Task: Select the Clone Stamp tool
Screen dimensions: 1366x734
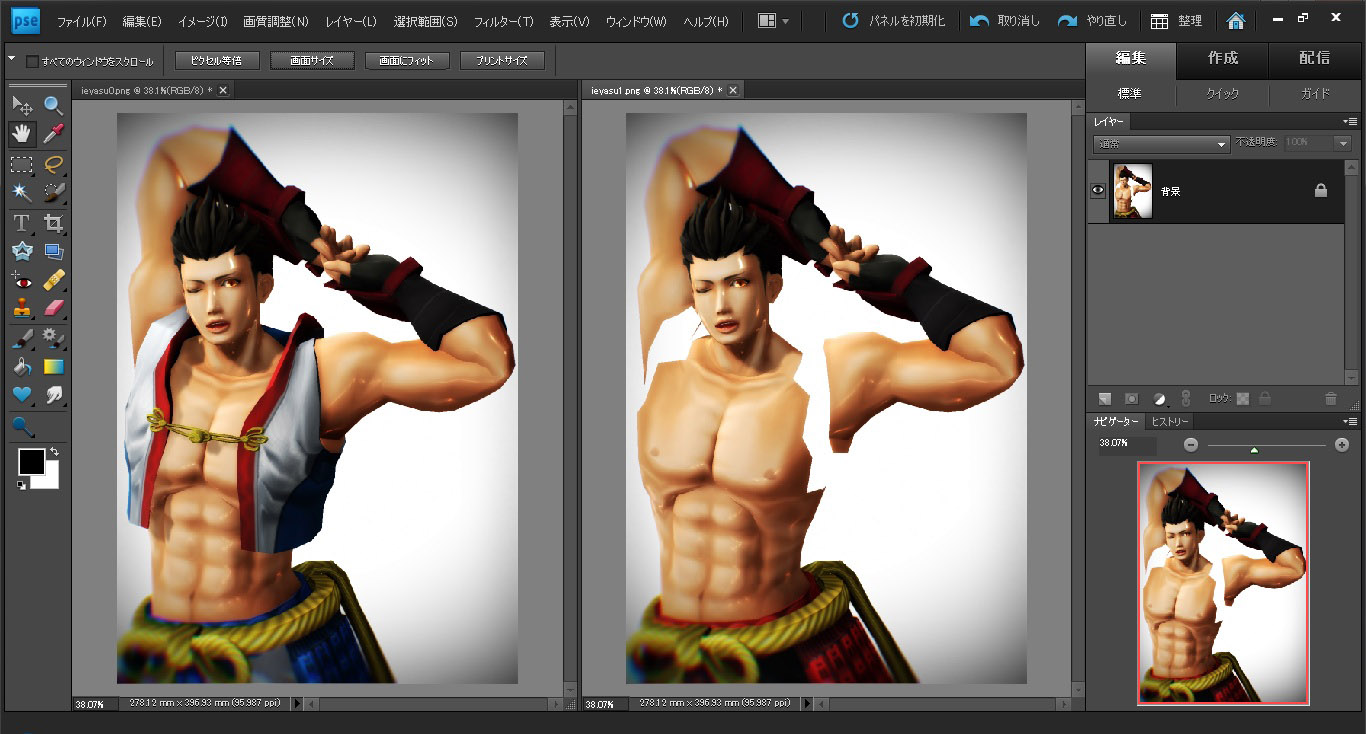Action: (x=22, y=308)
